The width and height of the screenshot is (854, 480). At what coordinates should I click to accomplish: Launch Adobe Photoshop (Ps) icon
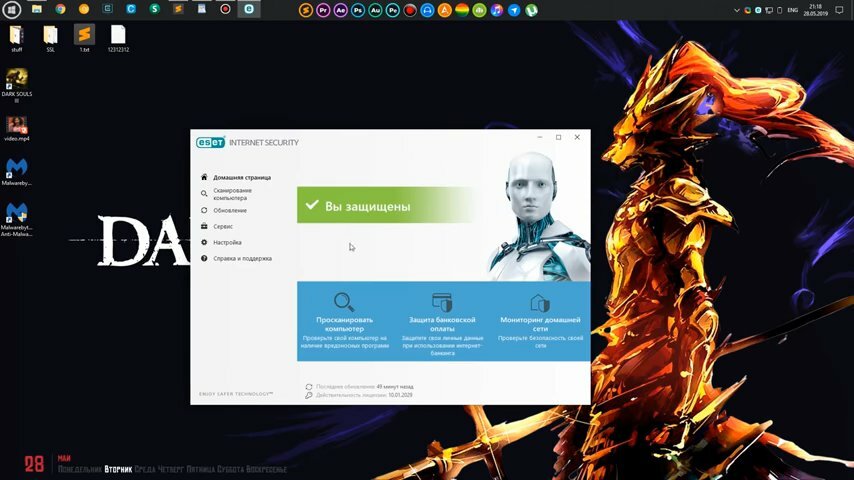[358, 10]
